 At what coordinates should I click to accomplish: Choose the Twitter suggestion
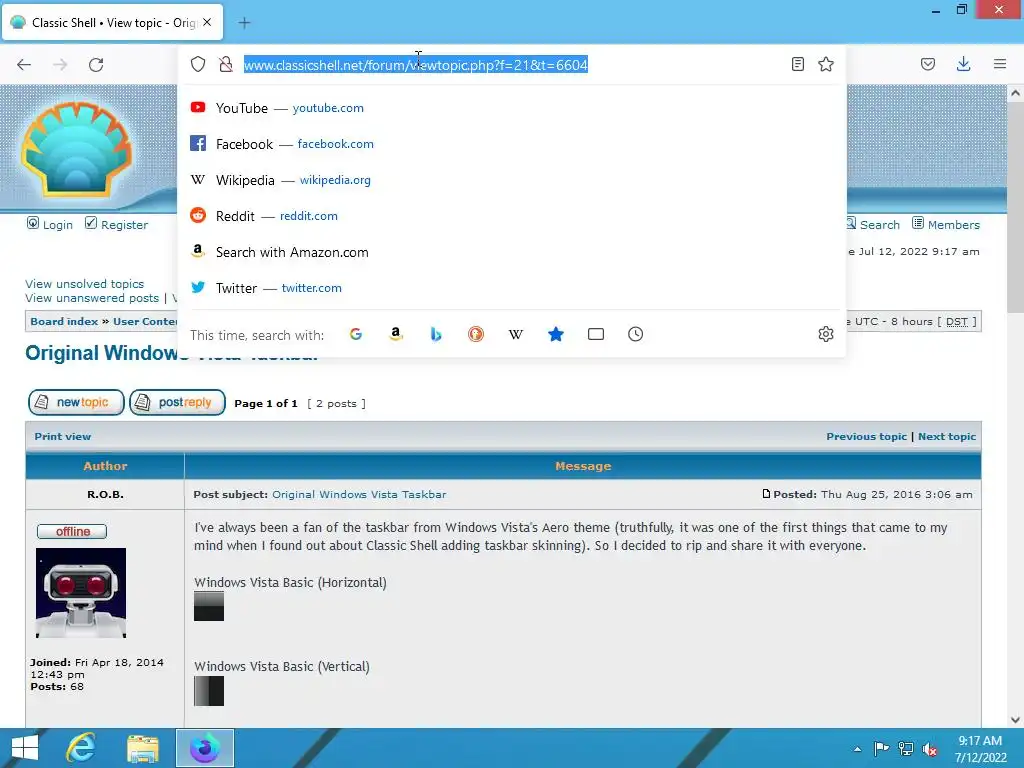(511, 288)
